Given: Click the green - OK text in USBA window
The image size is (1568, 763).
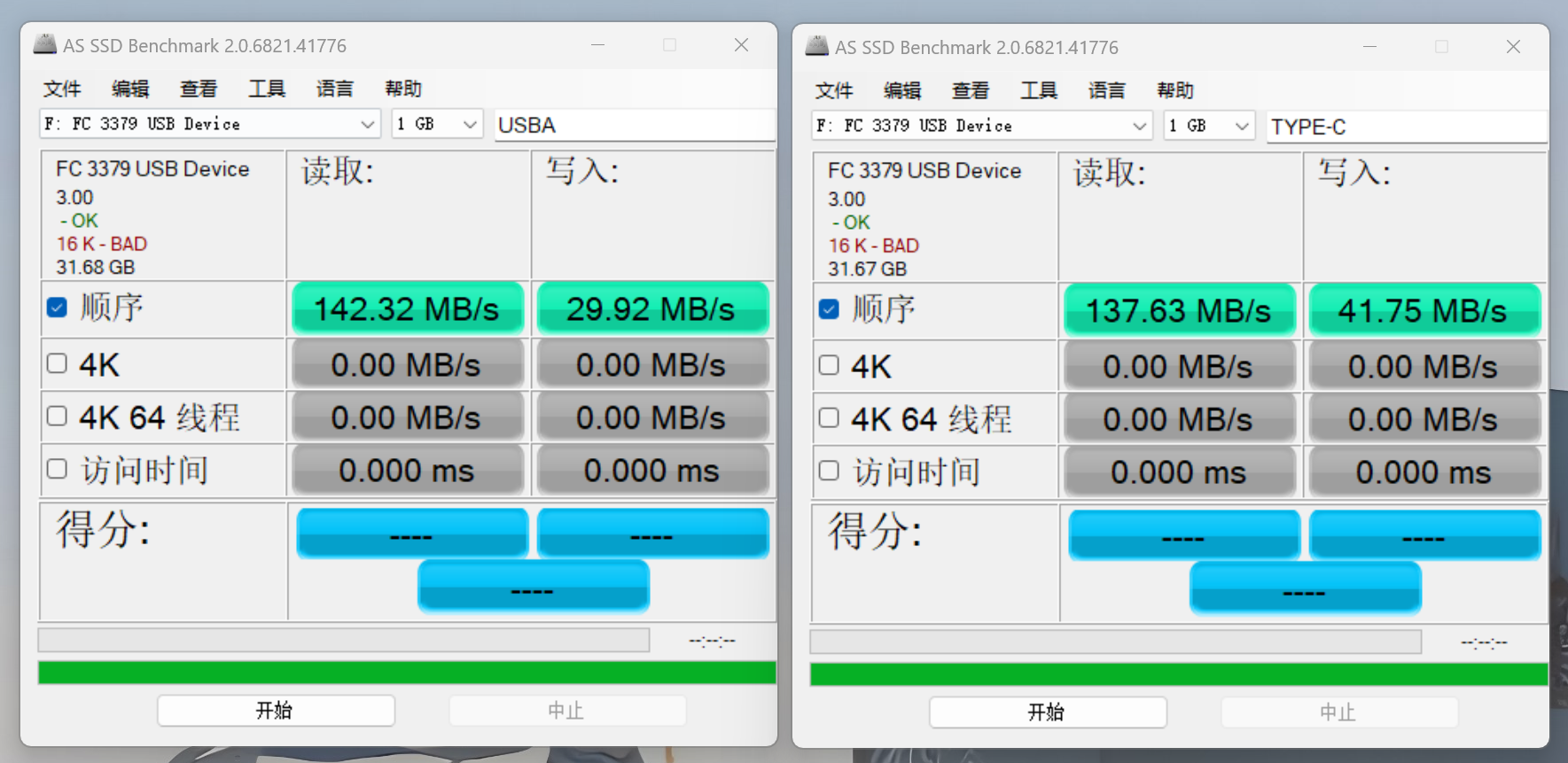Looking at the screenshot, I should click(79, 221).
